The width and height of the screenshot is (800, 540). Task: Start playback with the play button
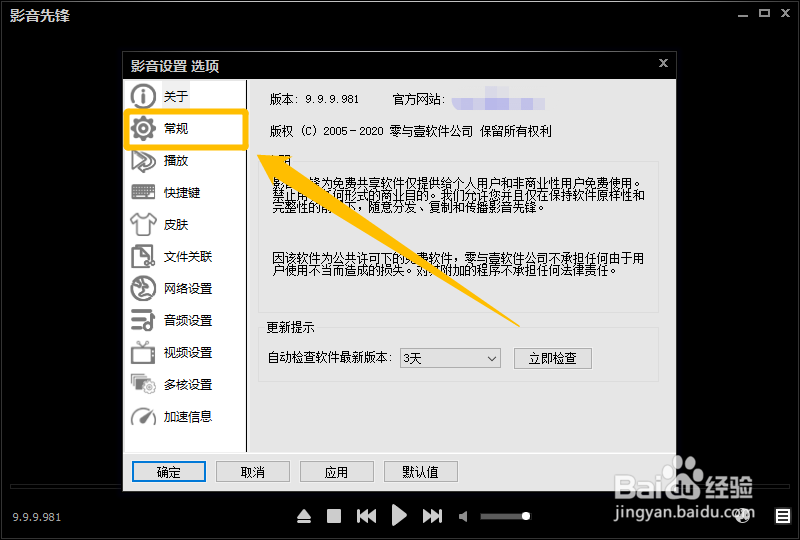(399, 515)
